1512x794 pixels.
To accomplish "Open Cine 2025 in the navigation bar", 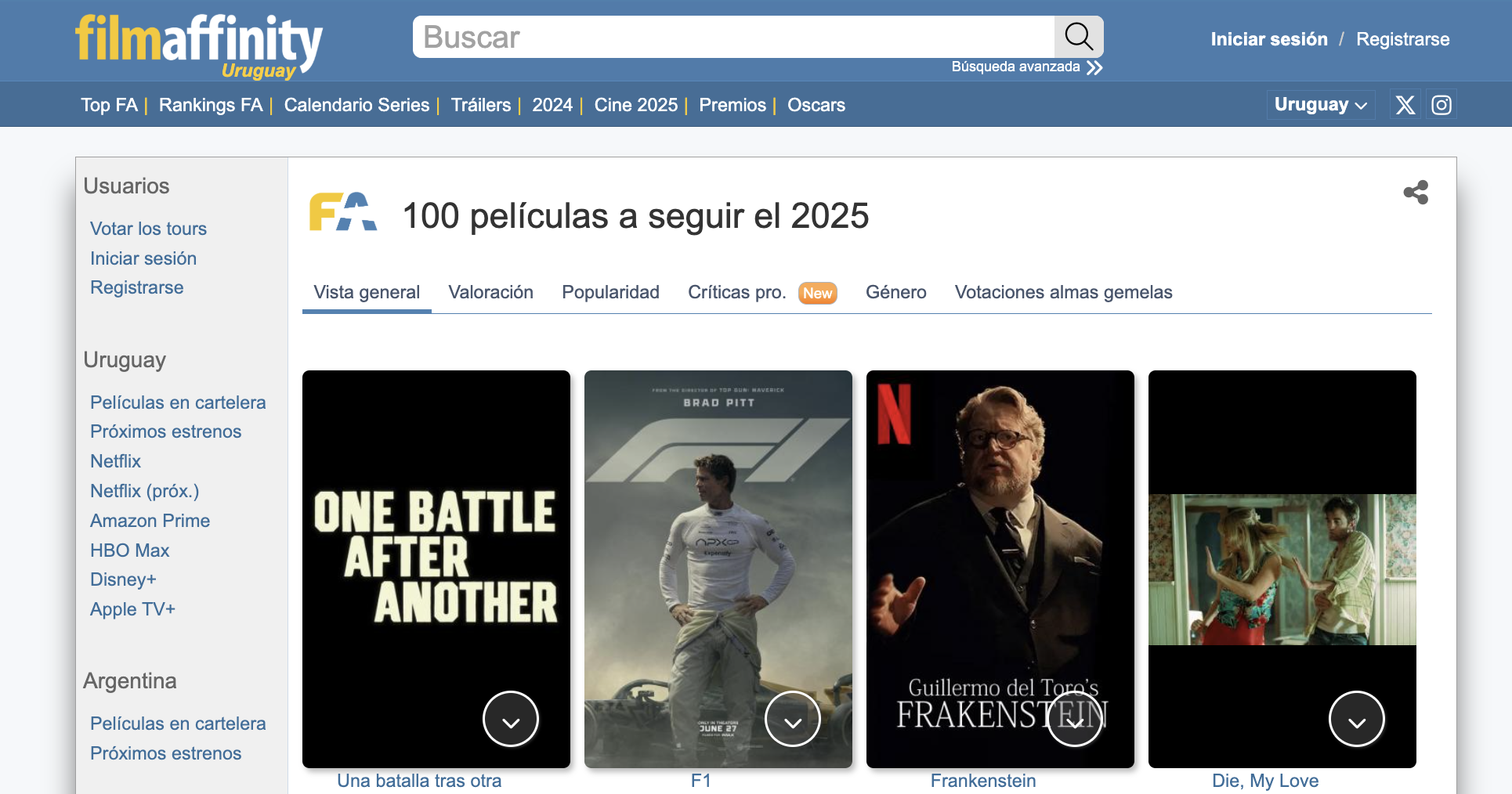I will click(635, 105).
